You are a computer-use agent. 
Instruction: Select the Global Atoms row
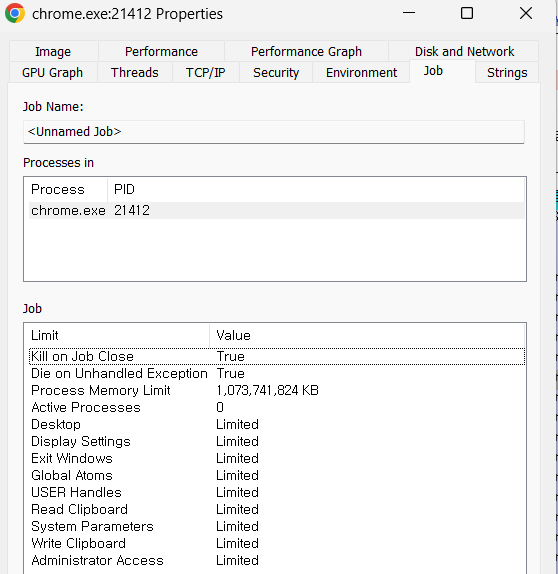276,475
